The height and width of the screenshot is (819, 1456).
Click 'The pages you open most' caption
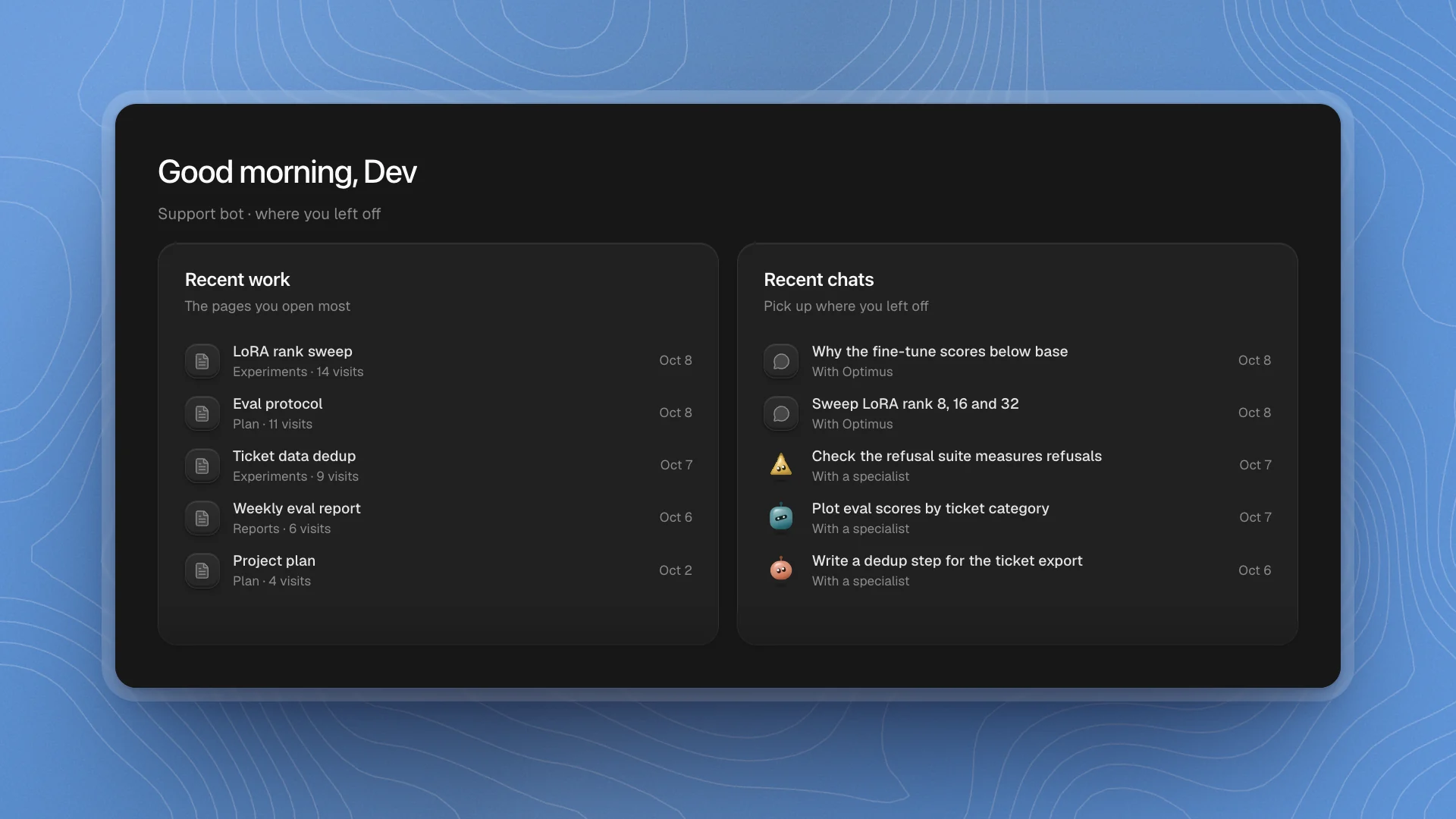(x=267, y=306)
